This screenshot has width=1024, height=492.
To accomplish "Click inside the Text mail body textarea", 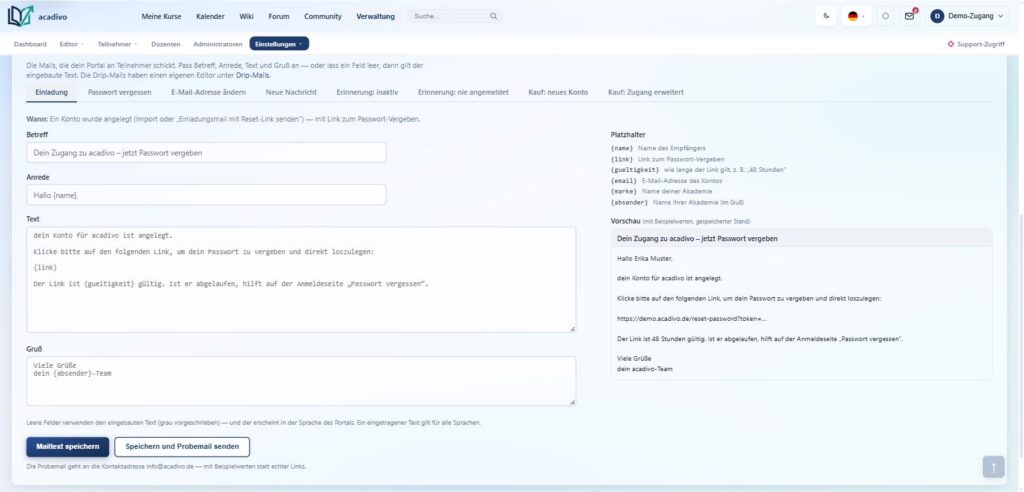I will pos(301,280).
